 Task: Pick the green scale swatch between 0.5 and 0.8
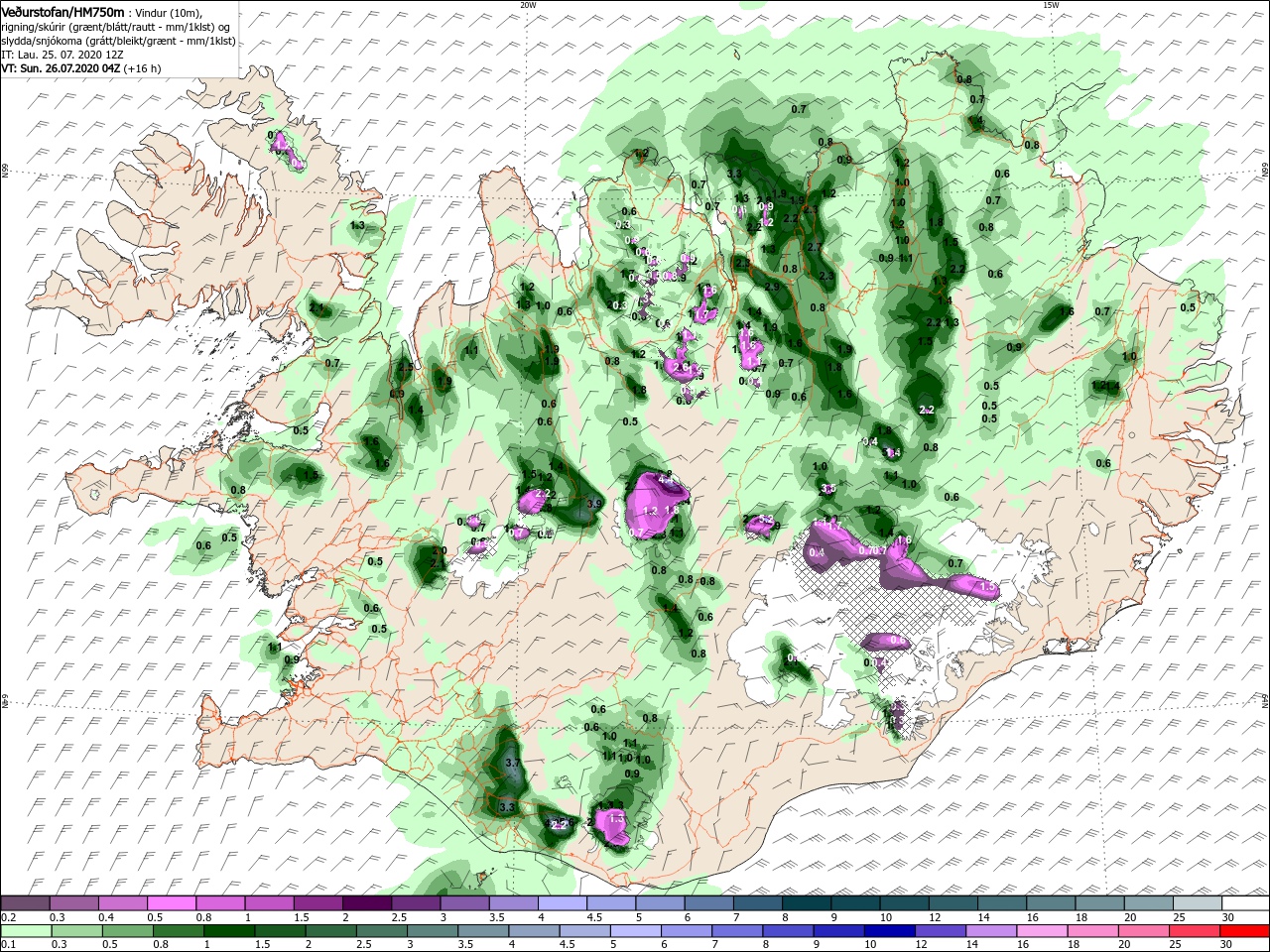[128, 931]
